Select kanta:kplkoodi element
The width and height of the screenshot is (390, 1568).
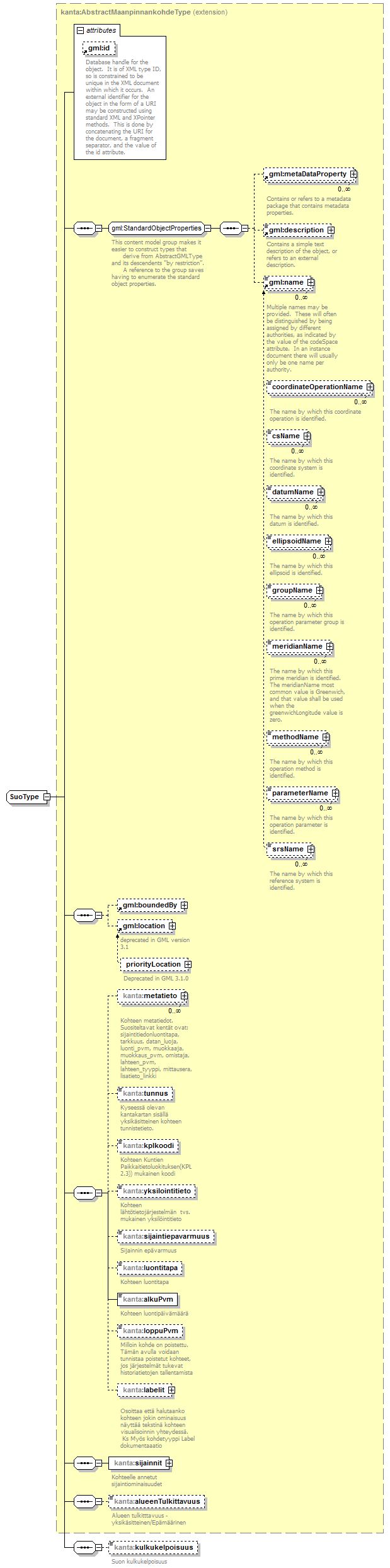coord(148,1145)
